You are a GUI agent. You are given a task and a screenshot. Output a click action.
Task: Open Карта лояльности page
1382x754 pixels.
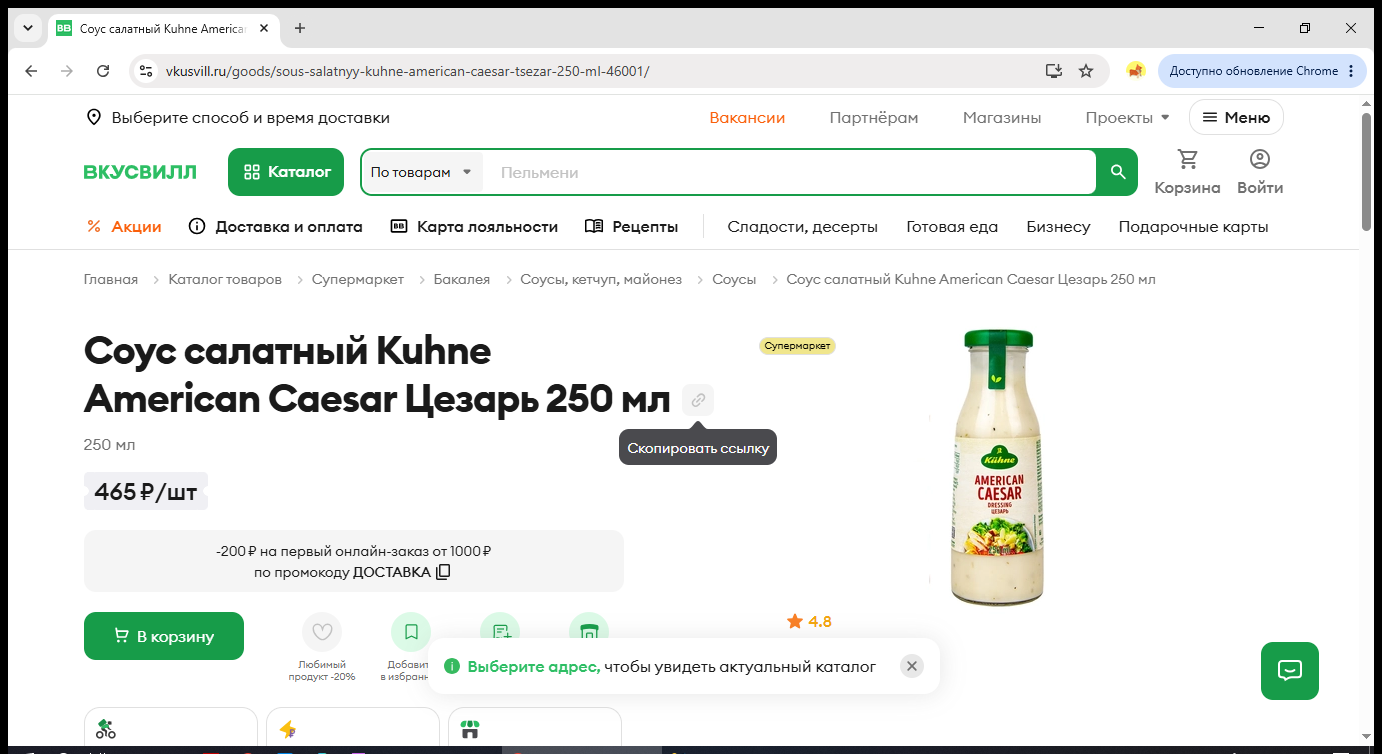click(x=474, y=227)
